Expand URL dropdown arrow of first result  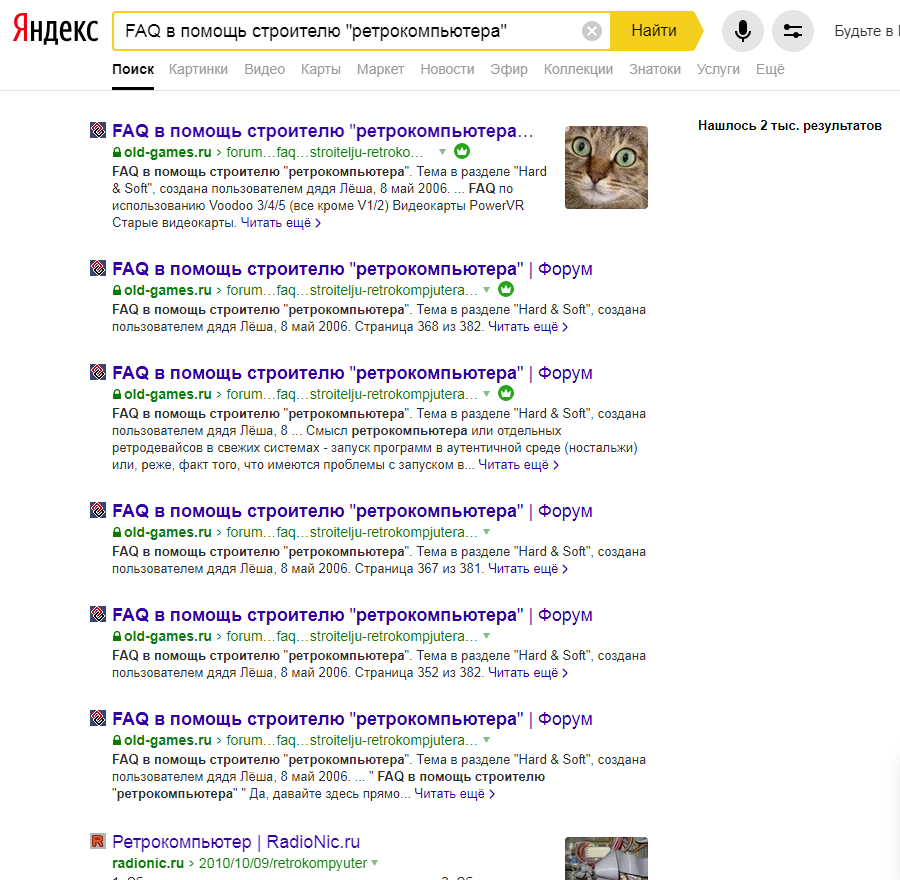(x=443, y=152)
